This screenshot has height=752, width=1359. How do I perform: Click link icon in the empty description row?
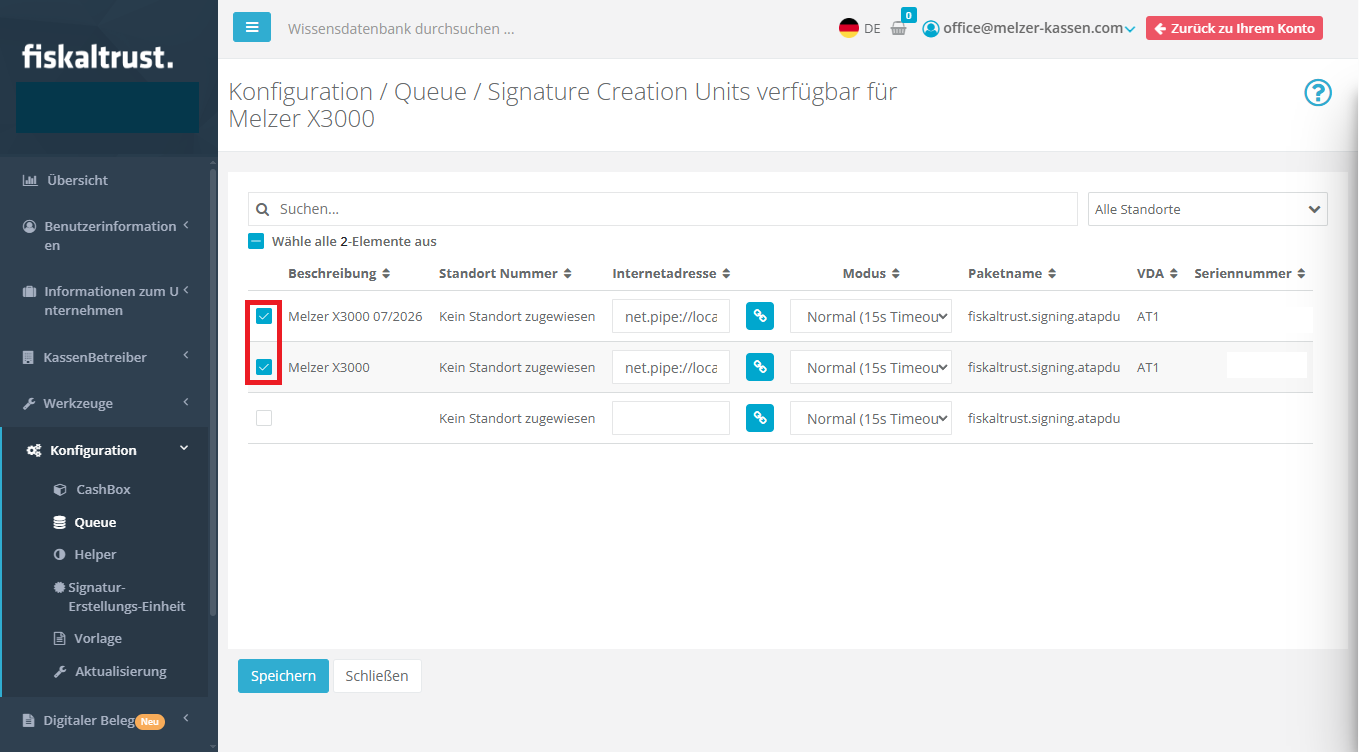pos(760,418)
